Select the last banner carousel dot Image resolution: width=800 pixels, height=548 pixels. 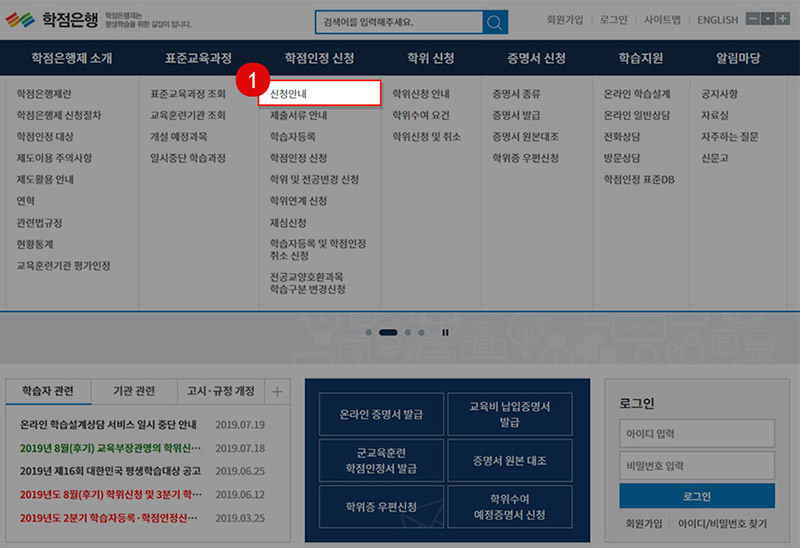point(422,331)
